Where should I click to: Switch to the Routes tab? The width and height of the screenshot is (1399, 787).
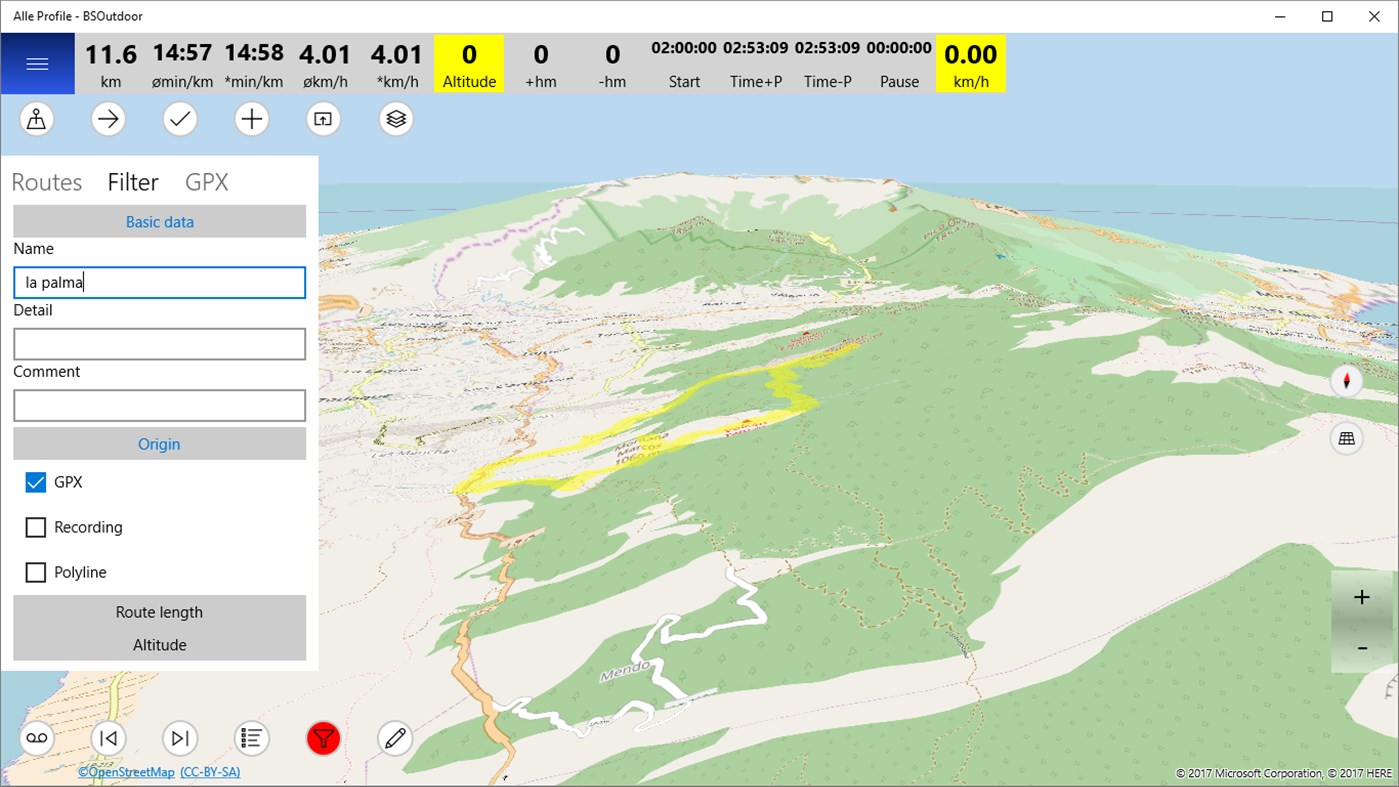point(47,182)
